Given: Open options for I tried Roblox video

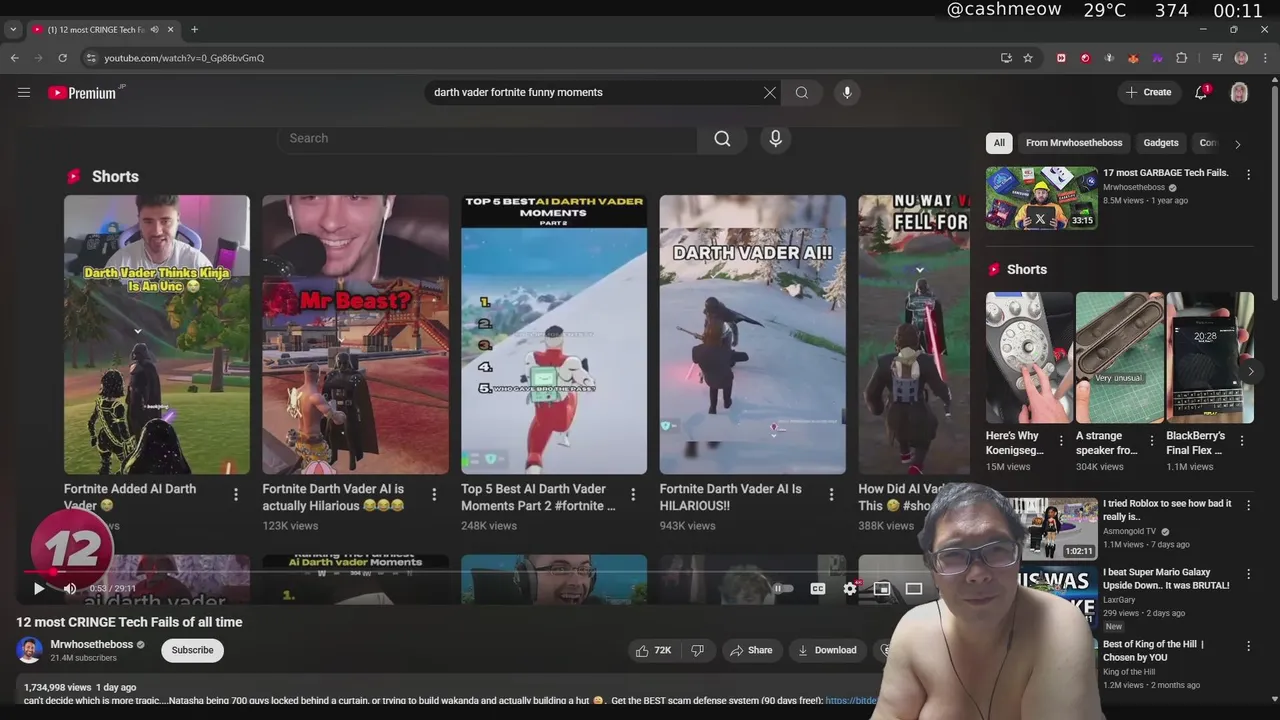Looking at the screenshot, I should tap(1248, 504).
